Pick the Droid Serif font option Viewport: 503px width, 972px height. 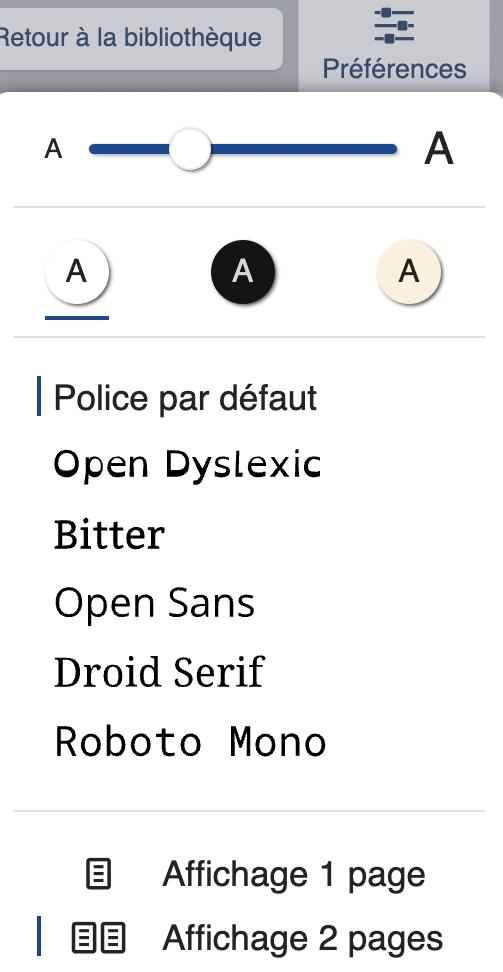point(159,672)
